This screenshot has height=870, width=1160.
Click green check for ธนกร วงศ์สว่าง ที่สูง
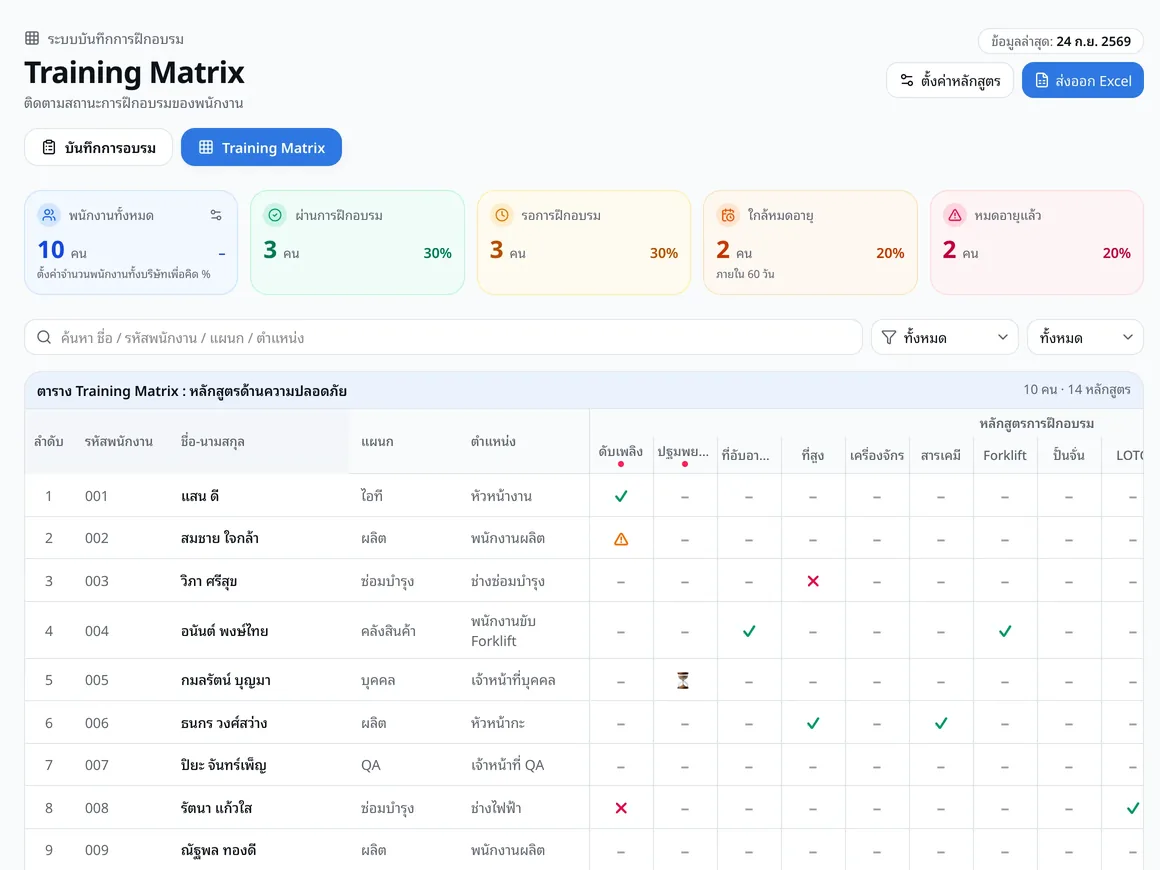(813, 724)
